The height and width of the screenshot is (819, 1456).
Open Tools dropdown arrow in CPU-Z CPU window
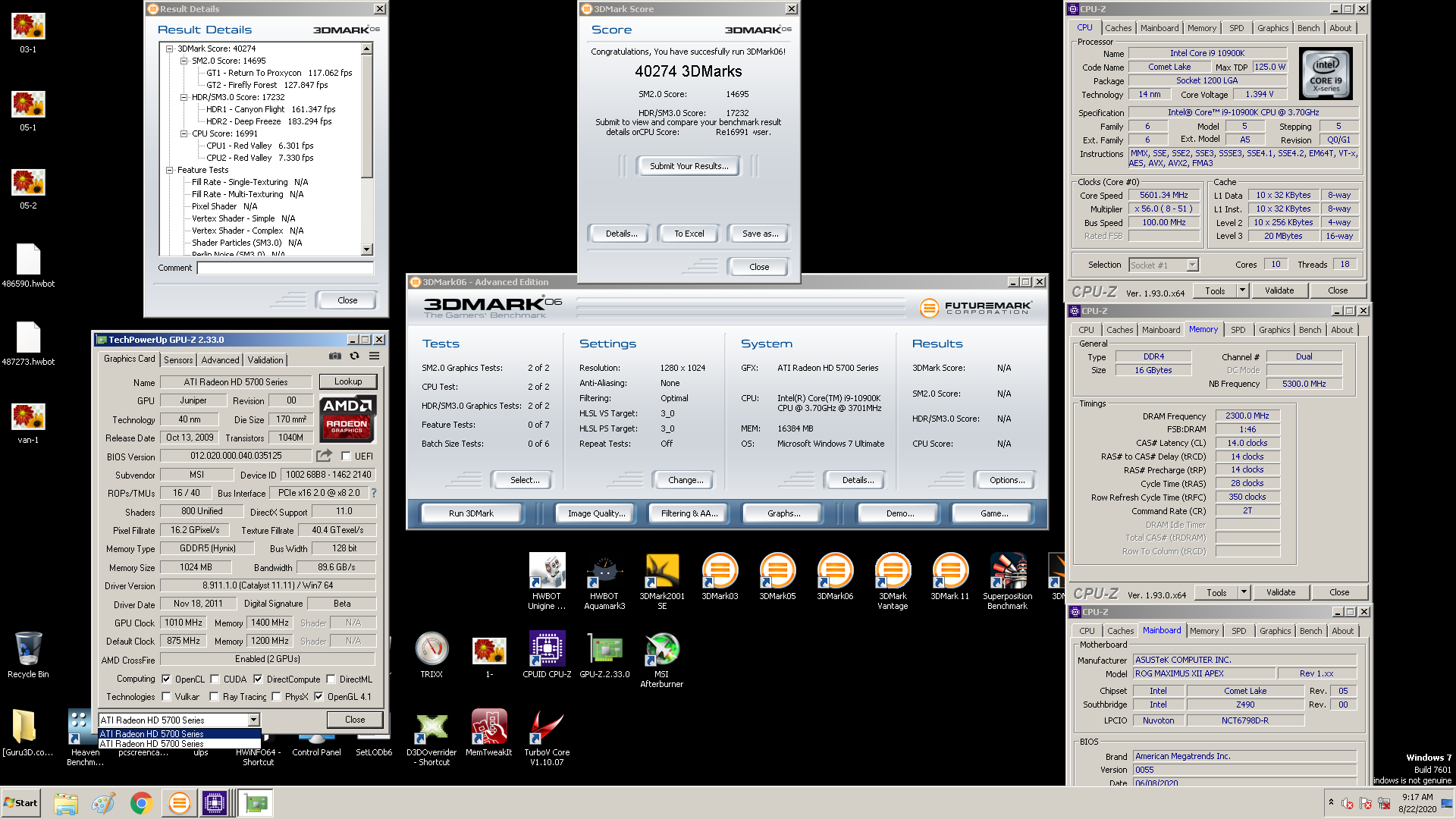point(1242,290)
